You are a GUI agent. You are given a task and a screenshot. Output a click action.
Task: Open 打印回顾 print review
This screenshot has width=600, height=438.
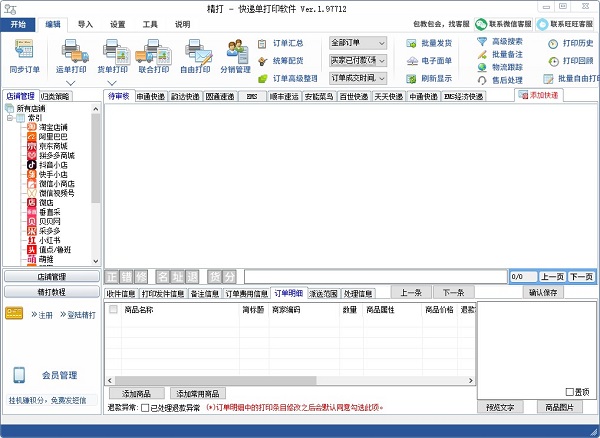pyautogui.click(x=571, y=61)
